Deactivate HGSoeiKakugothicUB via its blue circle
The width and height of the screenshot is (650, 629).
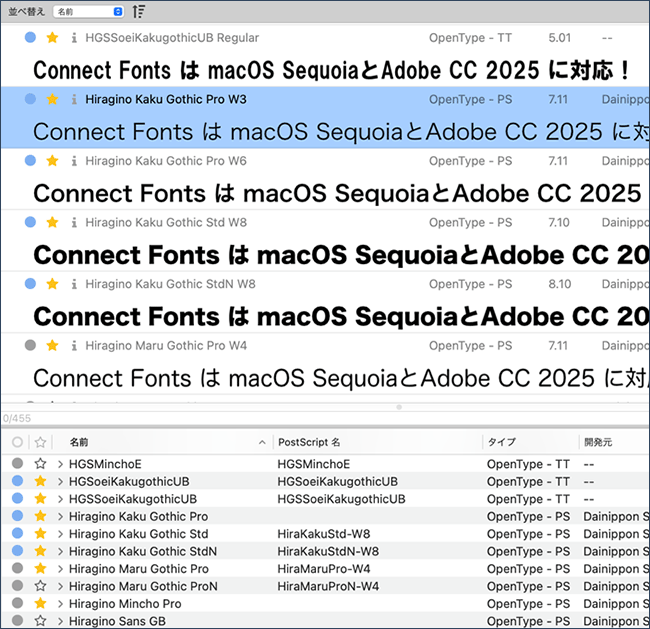click(x=17, y=480)
